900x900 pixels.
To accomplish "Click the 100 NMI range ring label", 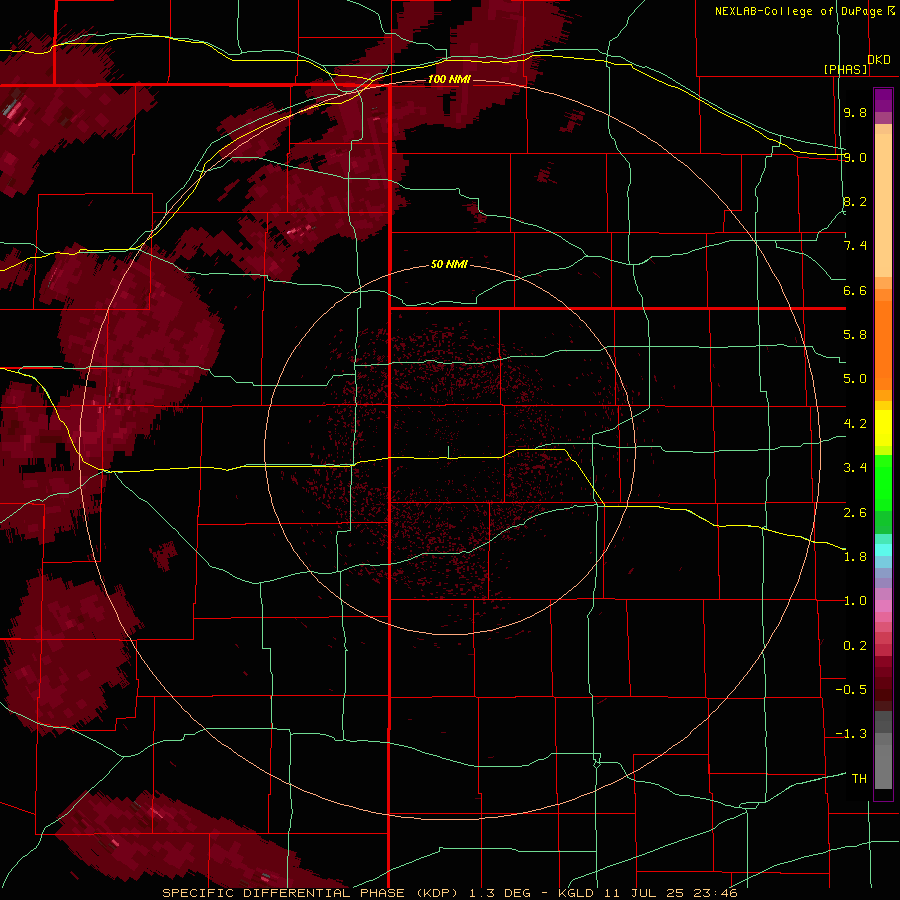I will coord(449,79).
